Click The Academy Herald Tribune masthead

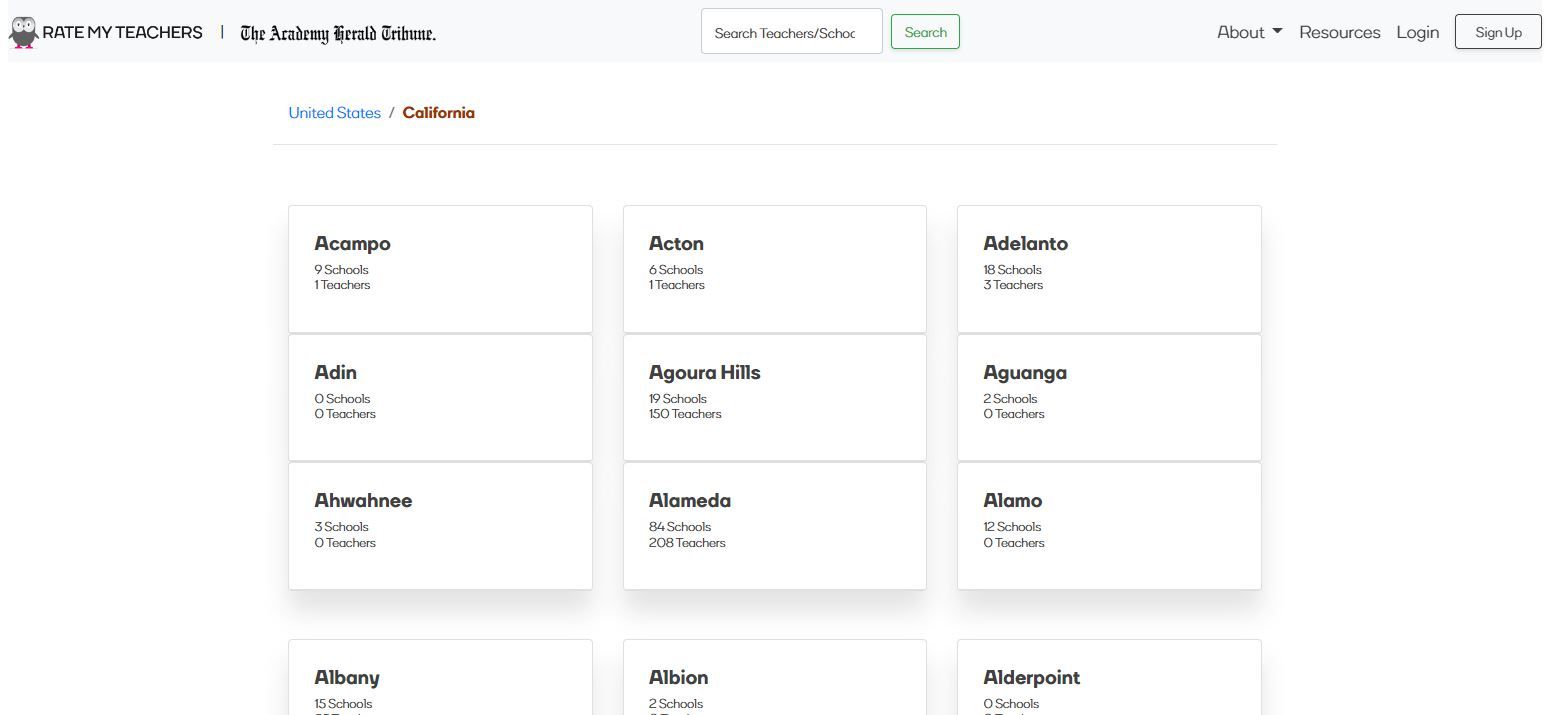click(x=337, y=33)
